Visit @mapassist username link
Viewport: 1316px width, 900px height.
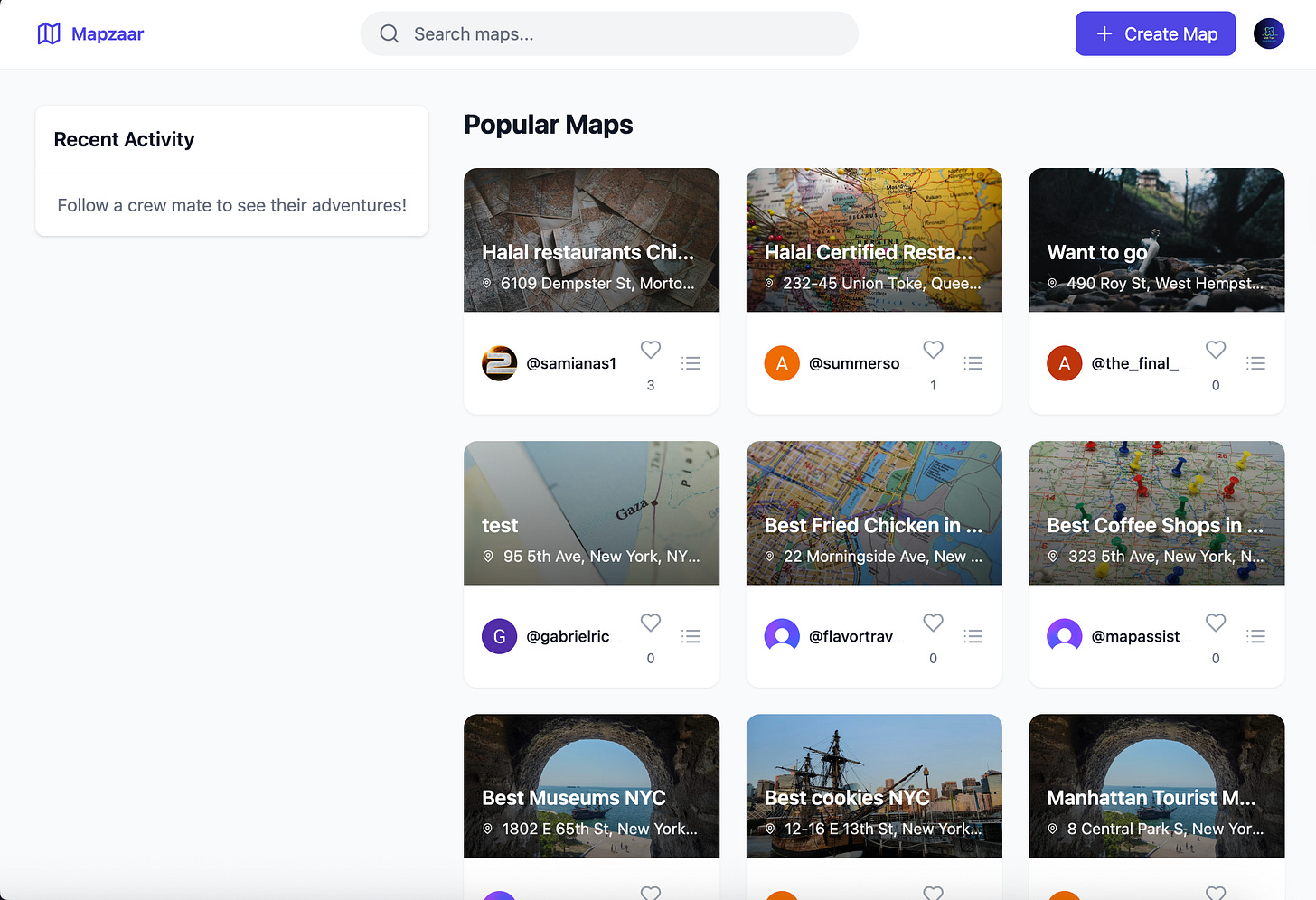1135,636
